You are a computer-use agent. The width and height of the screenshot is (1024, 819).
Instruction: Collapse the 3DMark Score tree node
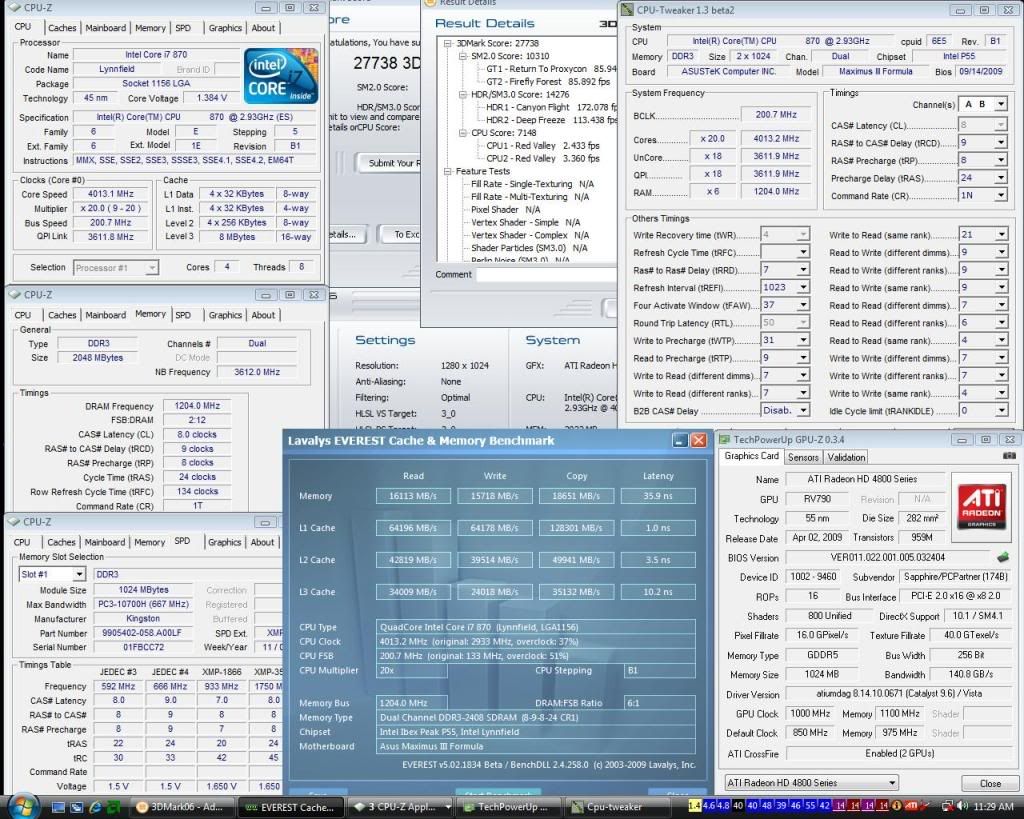(x=447, y=44)
